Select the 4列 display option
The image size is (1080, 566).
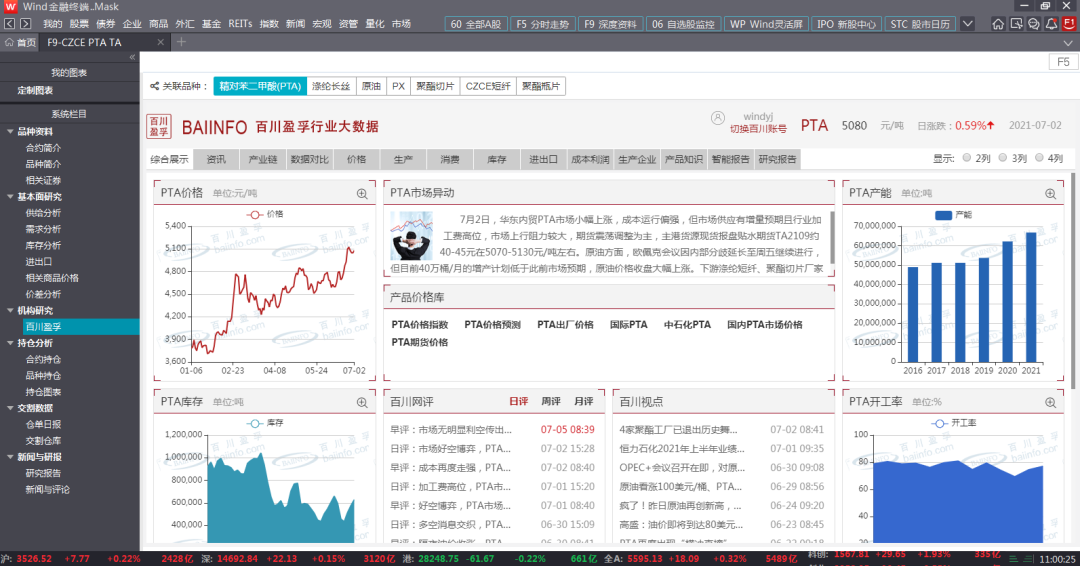point(1039,158)
